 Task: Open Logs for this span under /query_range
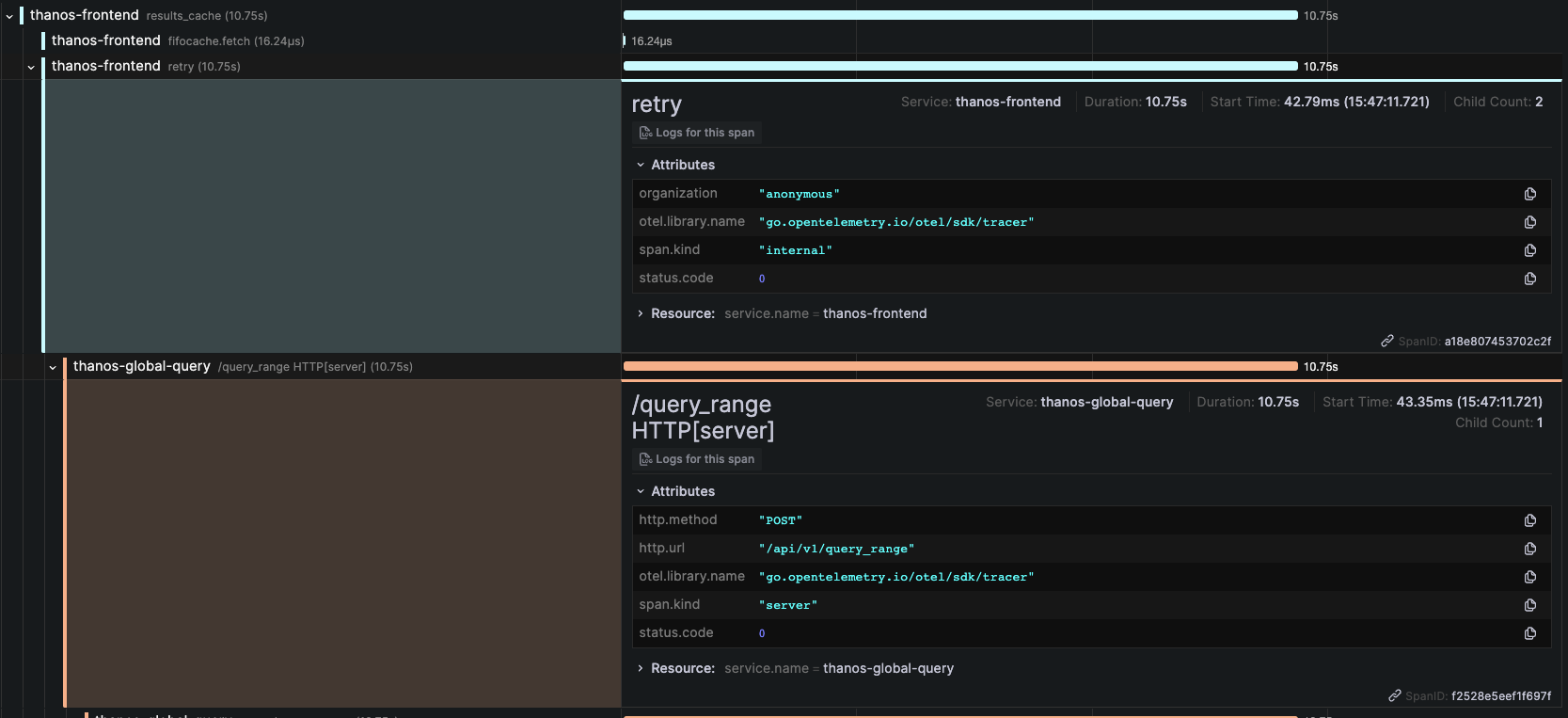(x=697, y=459)
